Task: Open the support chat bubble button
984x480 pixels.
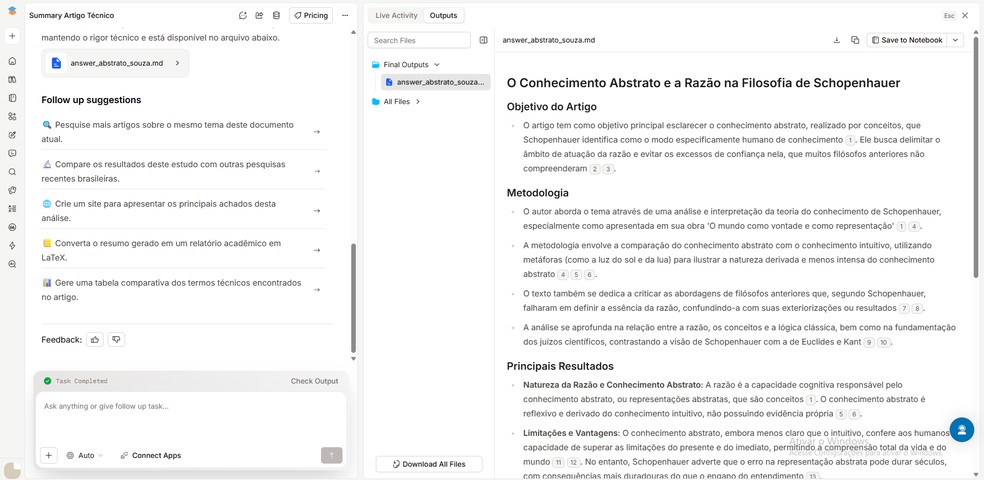Action: 961,430
